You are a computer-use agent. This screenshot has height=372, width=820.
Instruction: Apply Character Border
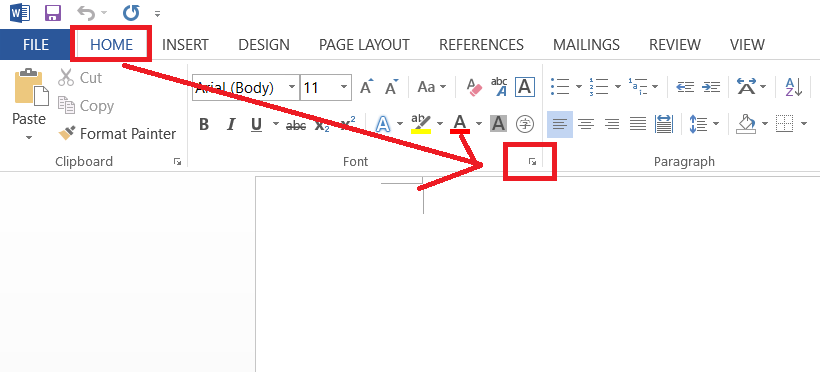pyautogui.click(x=525, y=87)
